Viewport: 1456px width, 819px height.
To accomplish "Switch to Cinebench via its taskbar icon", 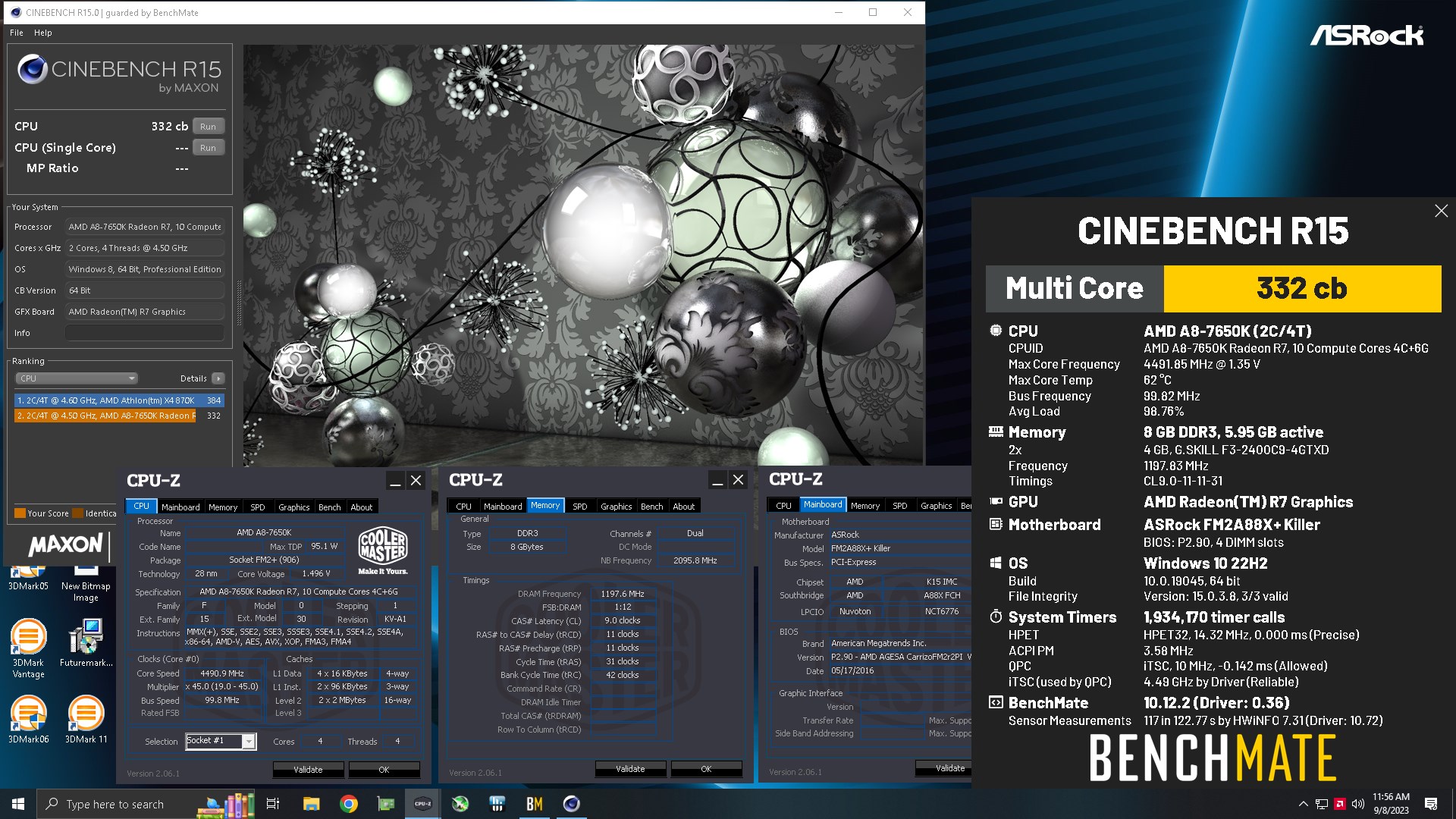I will pos(572,804).
